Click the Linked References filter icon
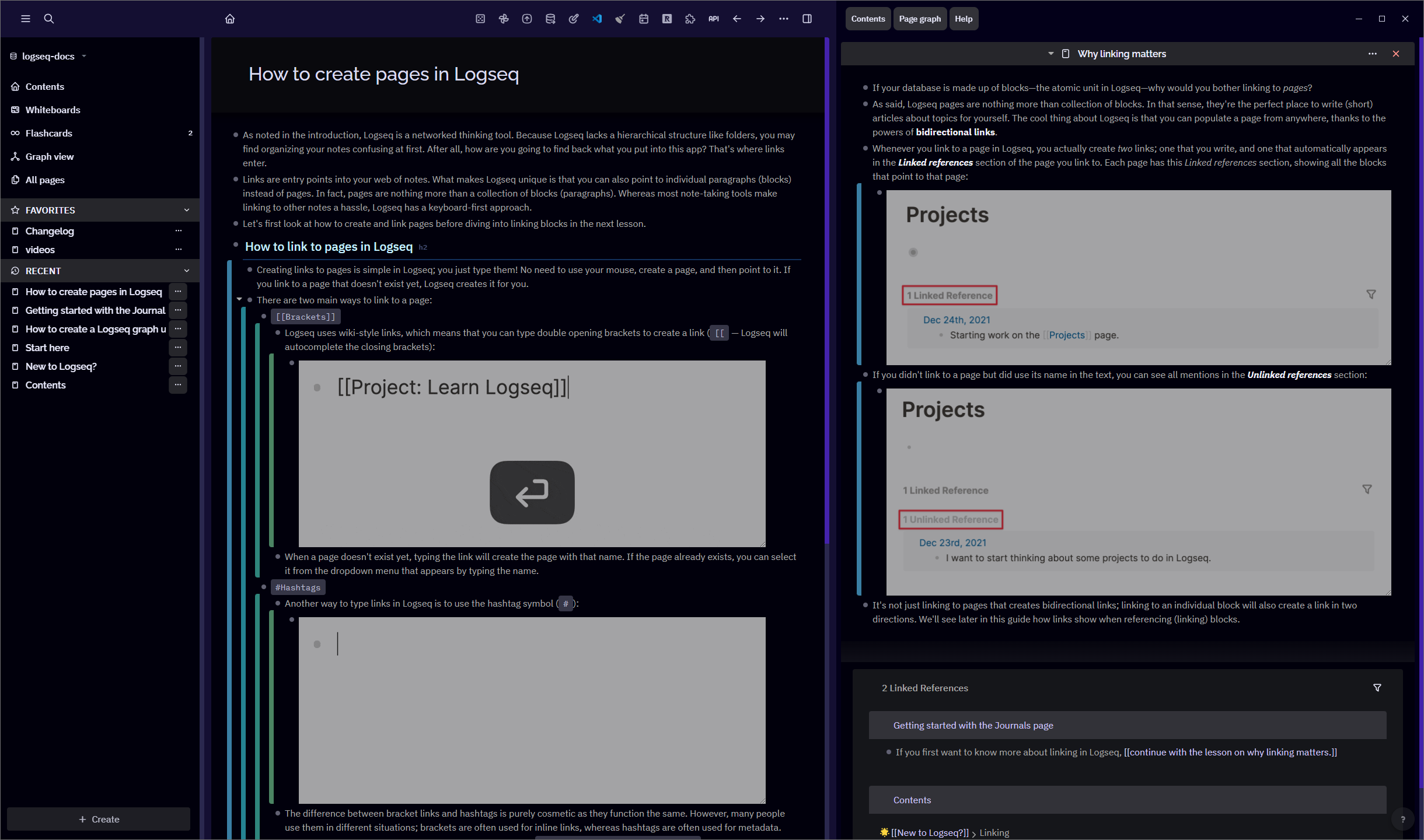Image resolution: width=1424 pixels, height=840 pixels. click(1377, 688)
